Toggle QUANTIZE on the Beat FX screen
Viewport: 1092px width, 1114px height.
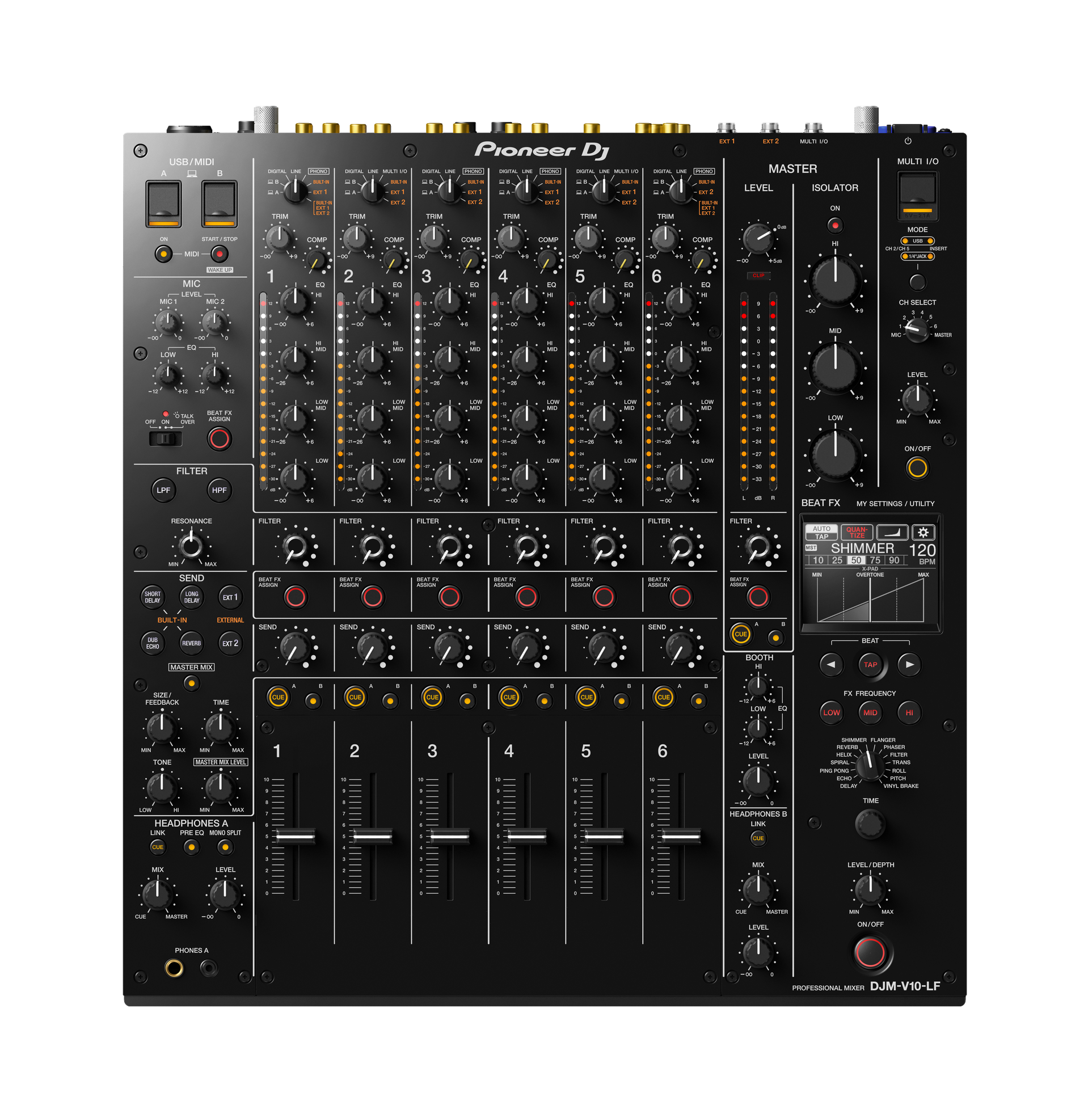click(x=856, y=532)
